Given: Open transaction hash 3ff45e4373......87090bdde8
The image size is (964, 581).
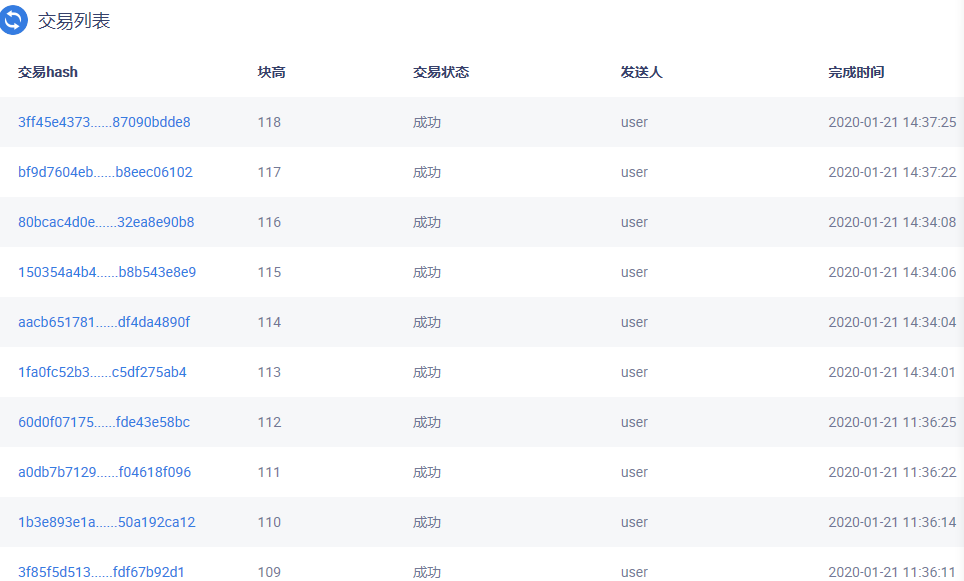Looking at the screenshot, I should [x=104, y=122].
